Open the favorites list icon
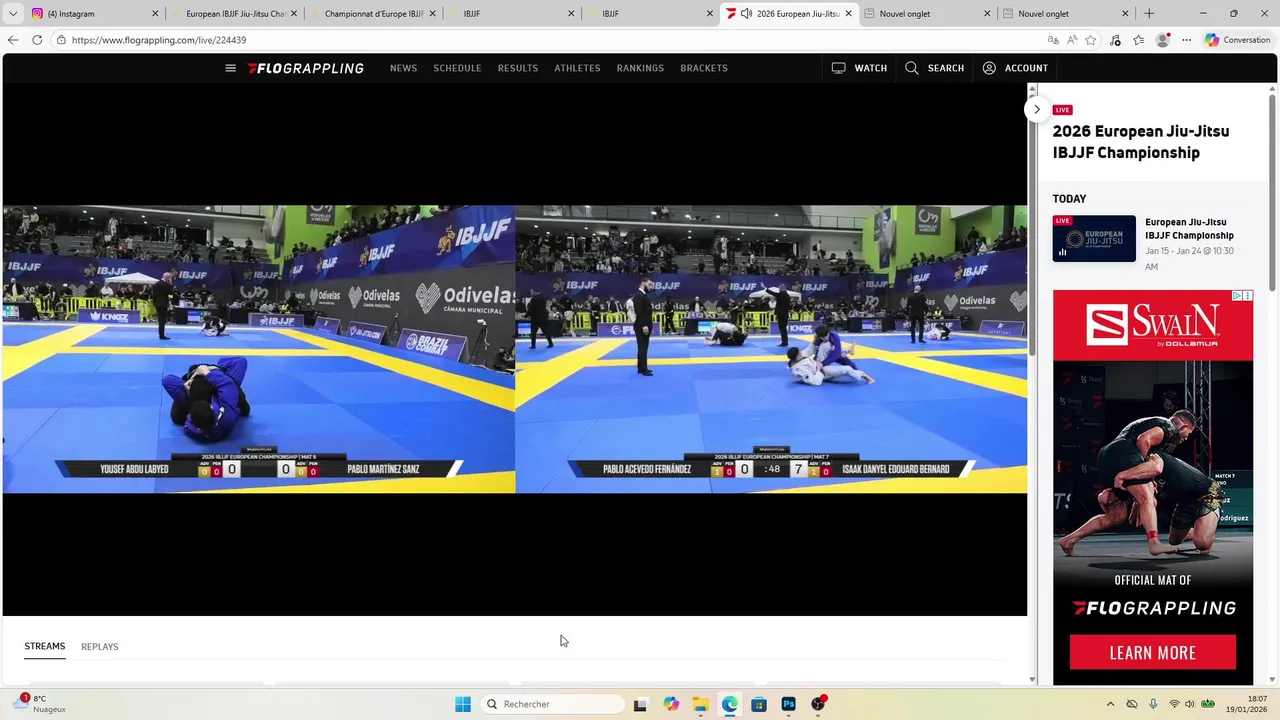The width and height of the screenshot is (1280, 720). point(1139,40)
